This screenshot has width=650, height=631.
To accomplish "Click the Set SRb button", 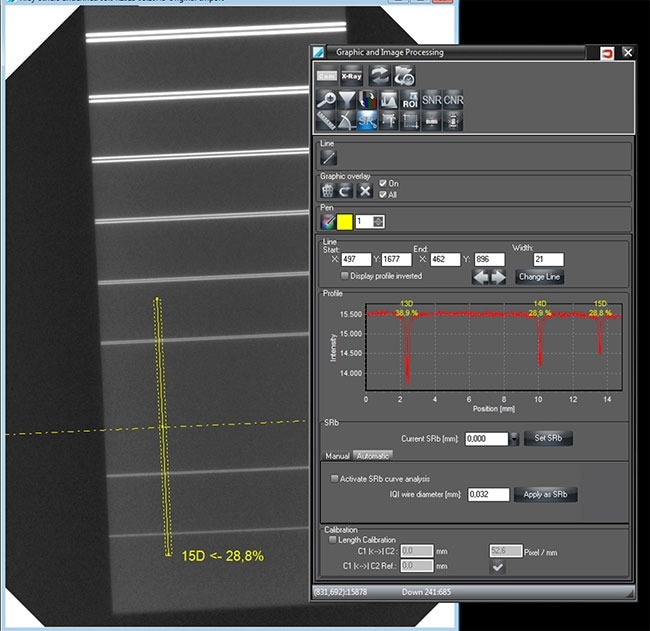I will 548,438.
